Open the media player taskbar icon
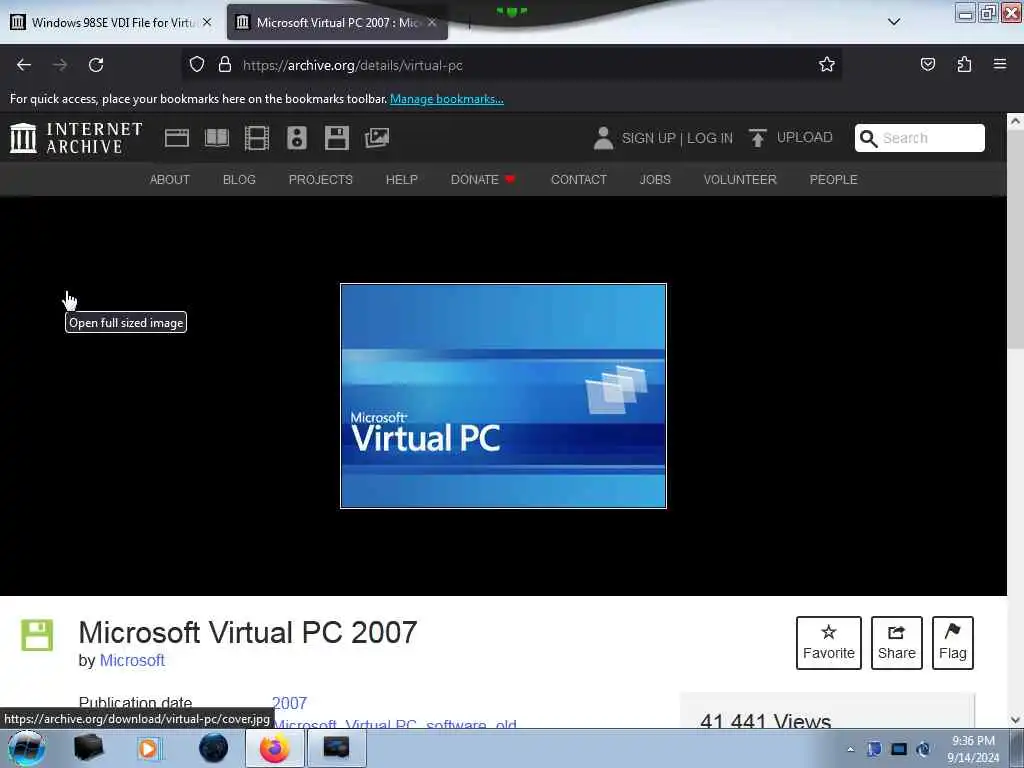Screen dimensions: 1024x768 [x=148, y=748]
